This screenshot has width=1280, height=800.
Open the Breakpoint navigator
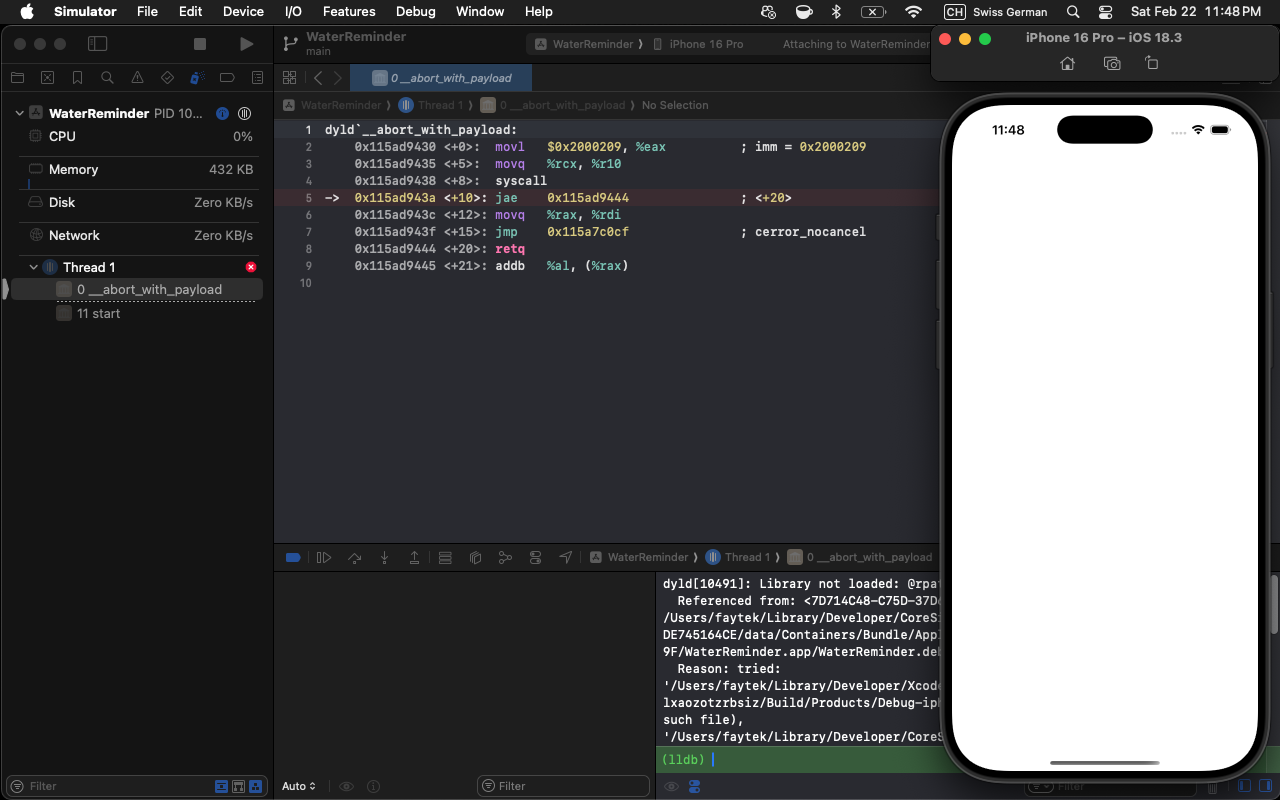[227, 78]
